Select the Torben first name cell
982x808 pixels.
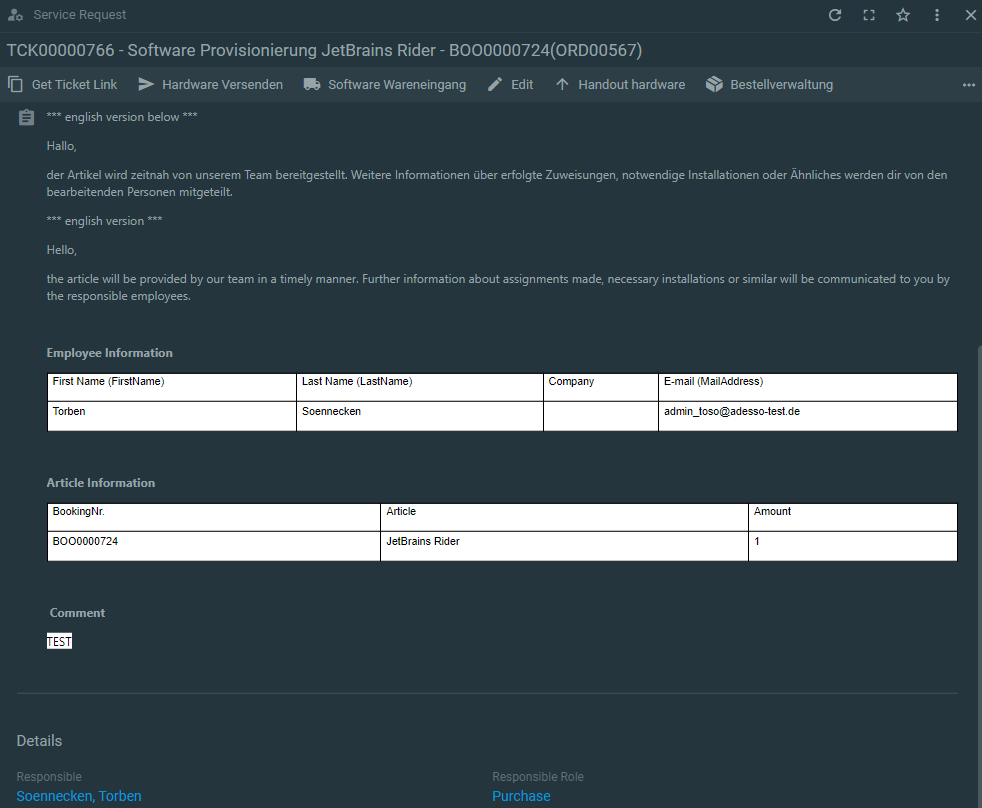click(x=172, y=416)
